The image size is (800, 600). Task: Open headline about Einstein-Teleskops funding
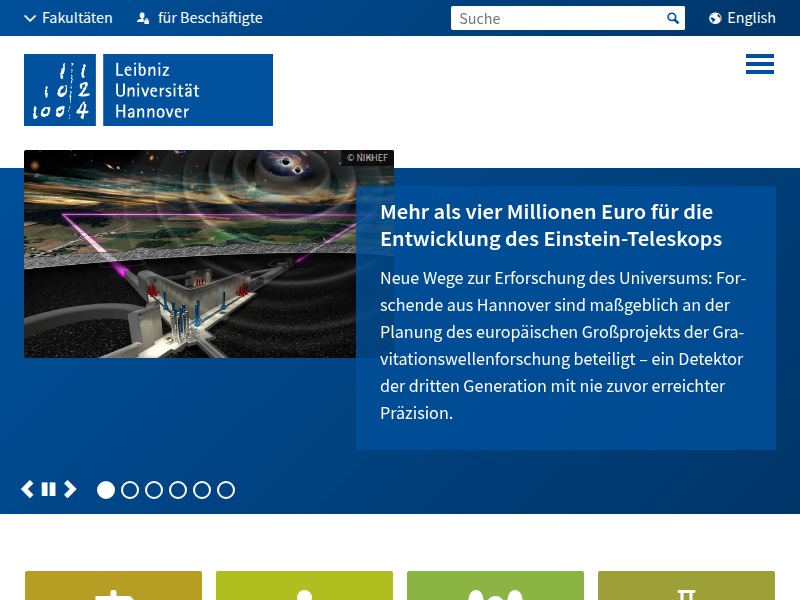coord(551,226)
